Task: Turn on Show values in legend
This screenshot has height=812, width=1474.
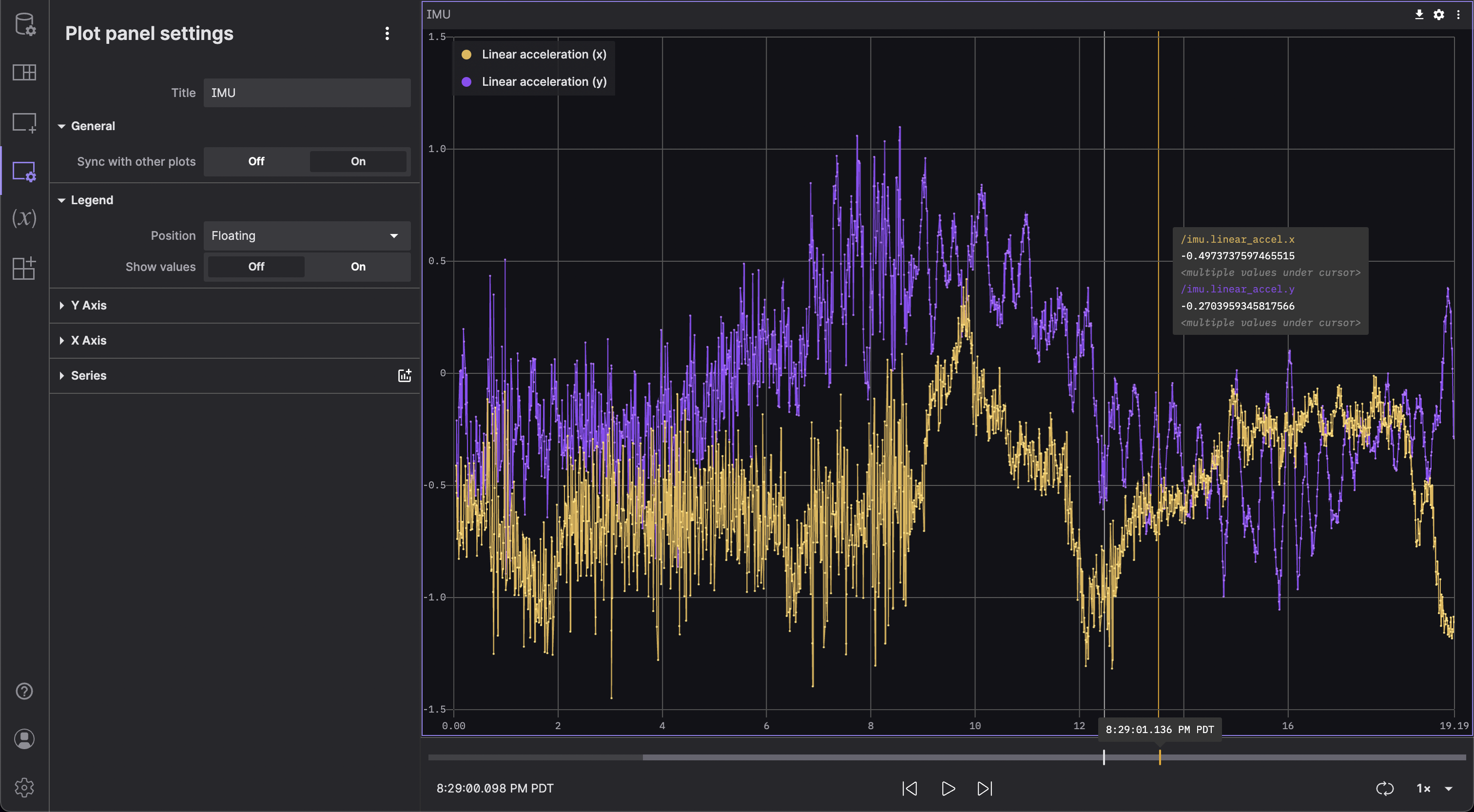Action: pyautogui.click(x=358, y=267)
